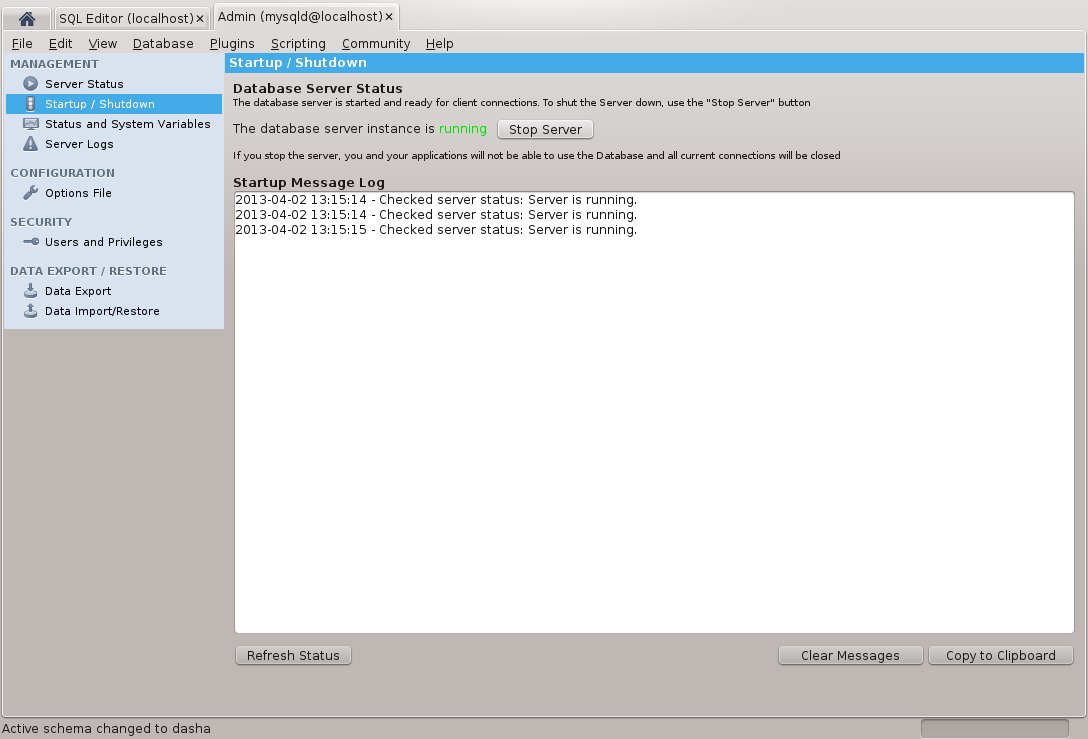
Task: Click the Status and System Variables monitor icon
Action: [x=31, y=124]
